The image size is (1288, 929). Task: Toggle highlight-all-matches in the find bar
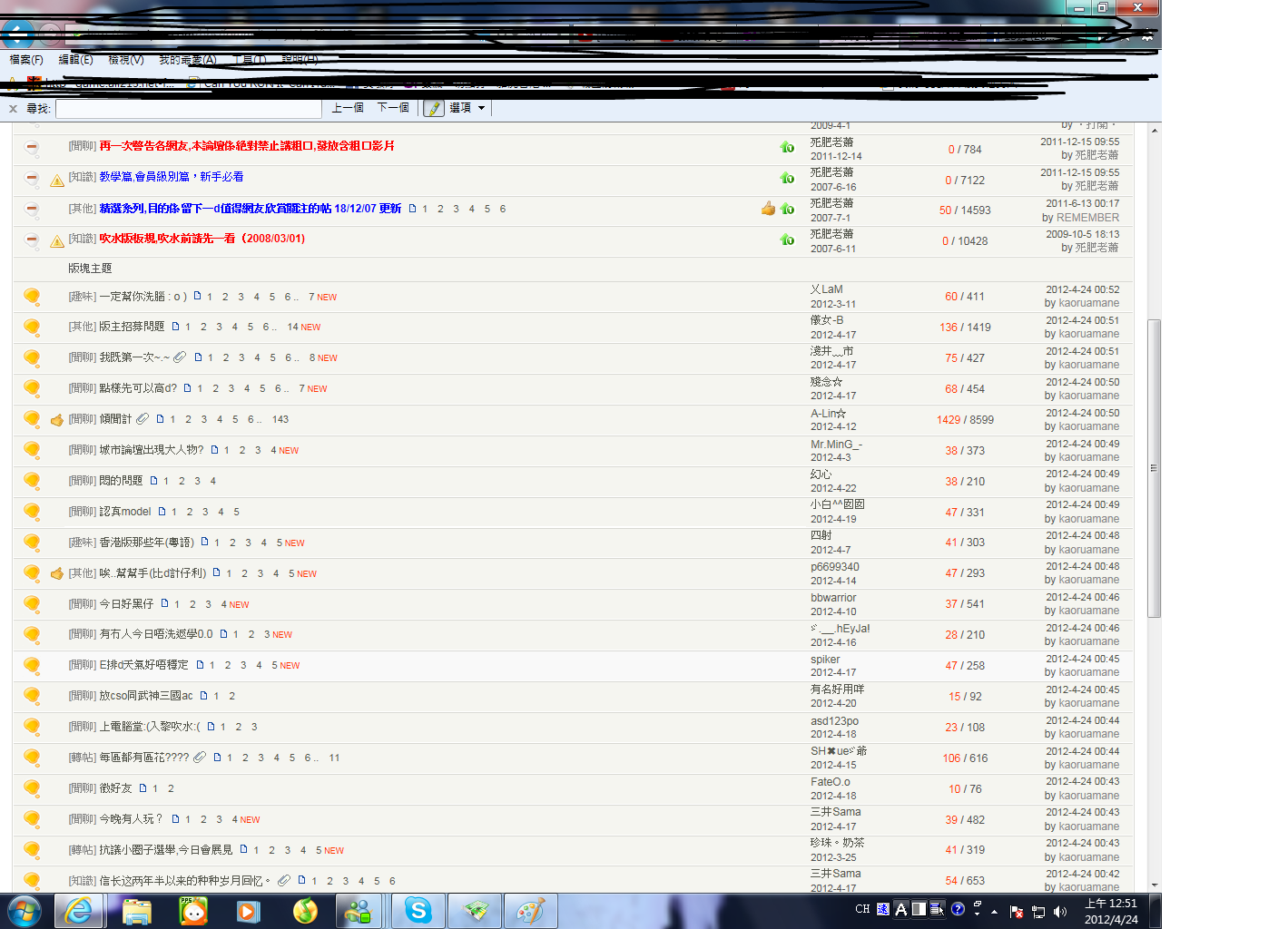(x=434, y=108)
